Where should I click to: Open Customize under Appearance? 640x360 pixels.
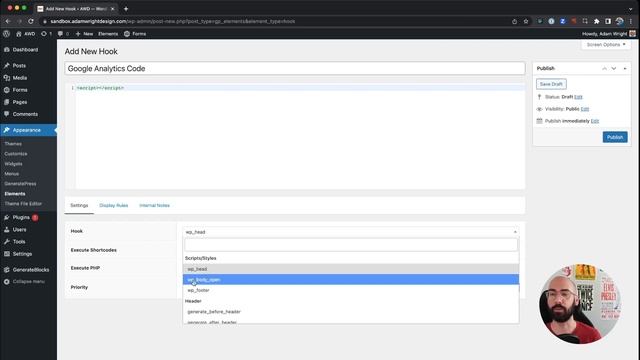coord(16,154)
